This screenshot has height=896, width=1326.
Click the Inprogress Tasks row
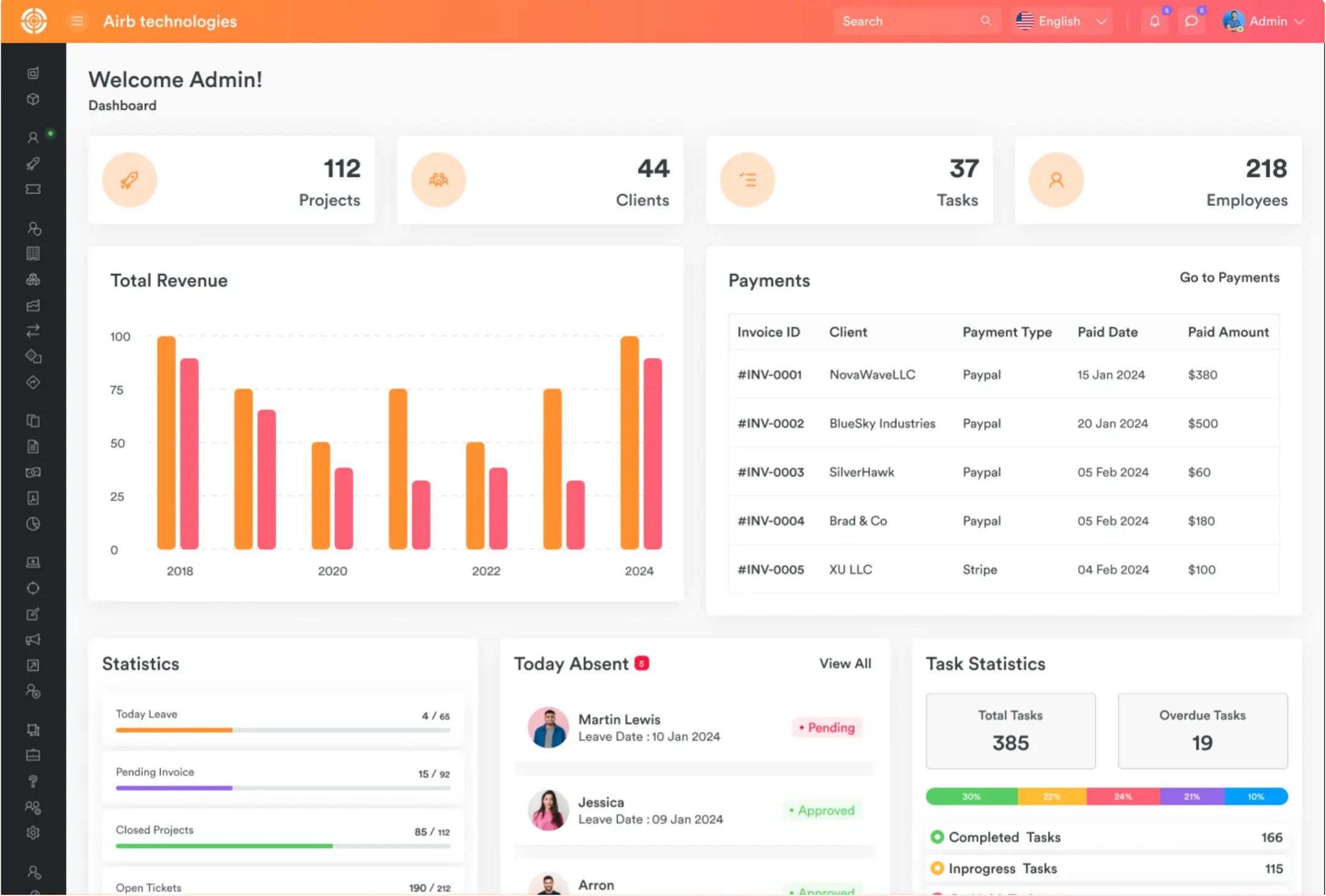click(1107, 868)
